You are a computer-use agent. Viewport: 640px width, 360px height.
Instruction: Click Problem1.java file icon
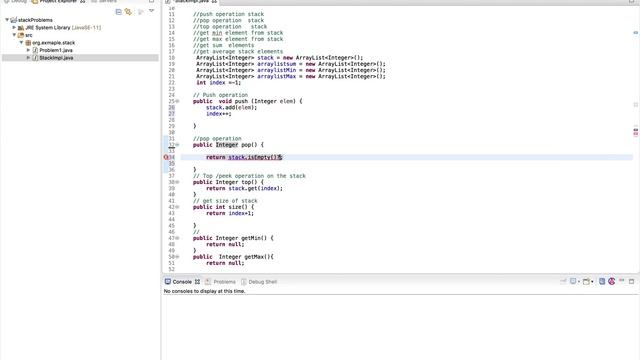click(35, 50)
